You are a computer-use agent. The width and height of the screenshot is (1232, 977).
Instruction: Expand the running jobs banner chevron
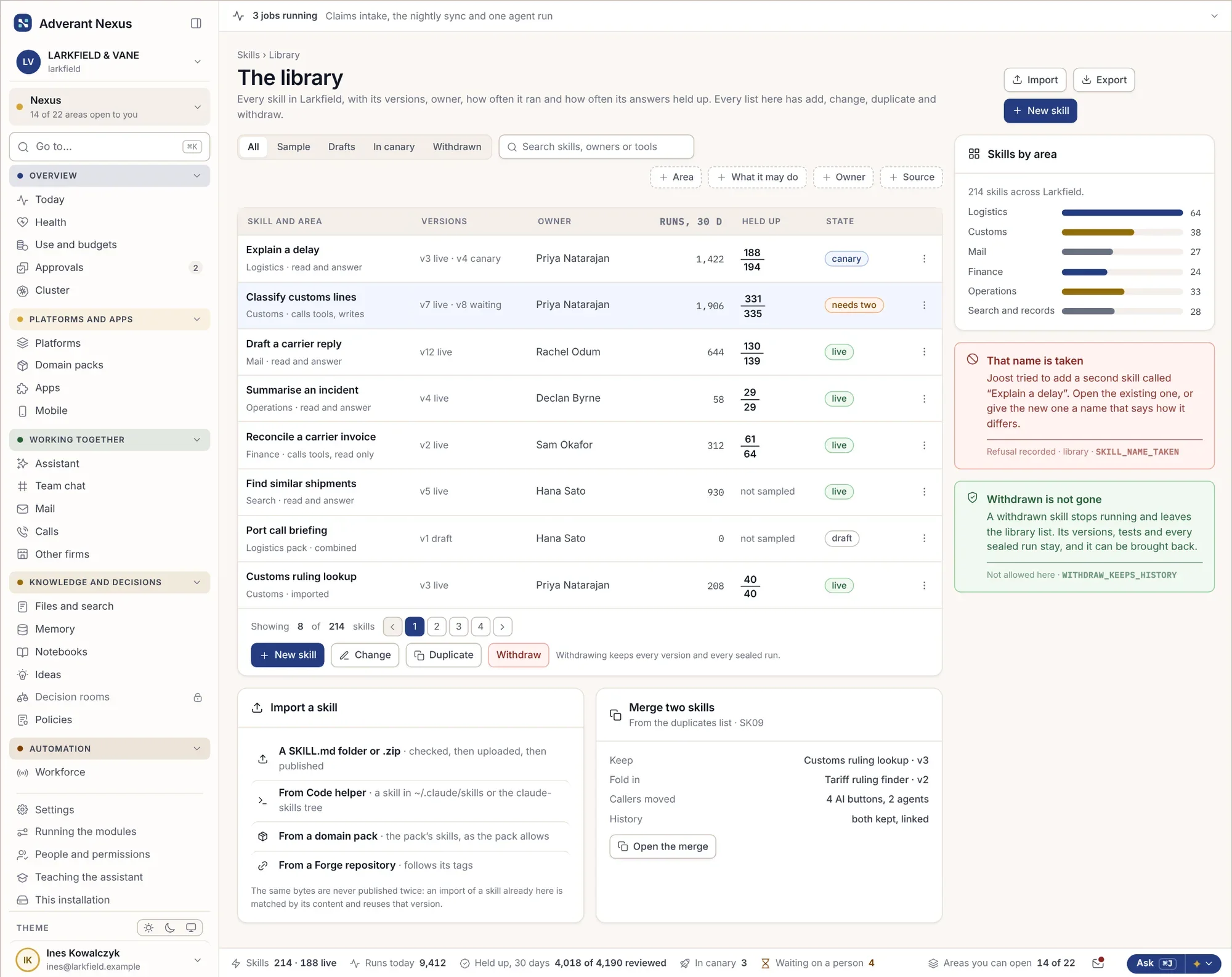pyautogui.click(x=1214, y=16)
